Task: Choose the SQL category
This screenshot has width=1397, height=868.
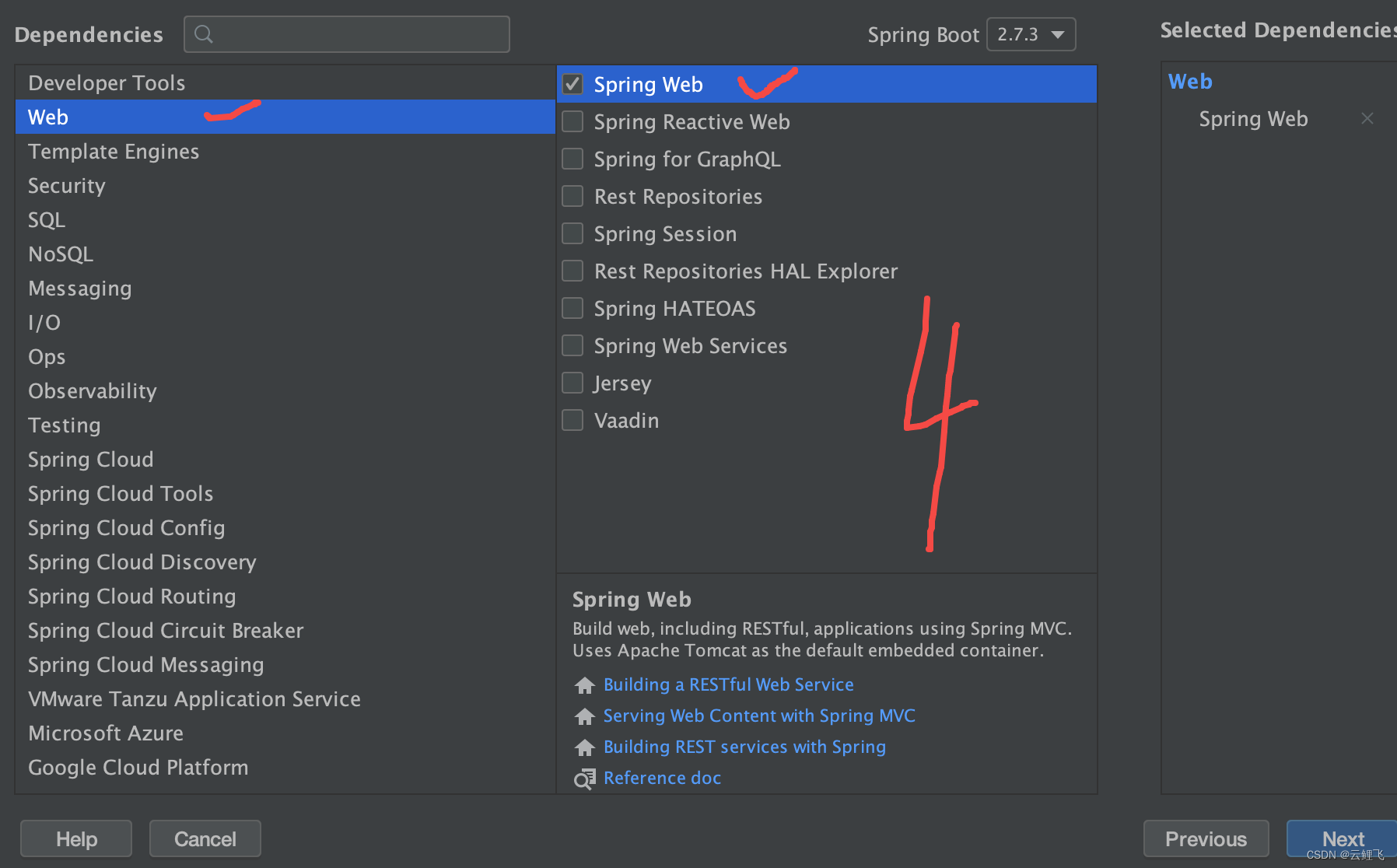Action: [x=285, y=219]
